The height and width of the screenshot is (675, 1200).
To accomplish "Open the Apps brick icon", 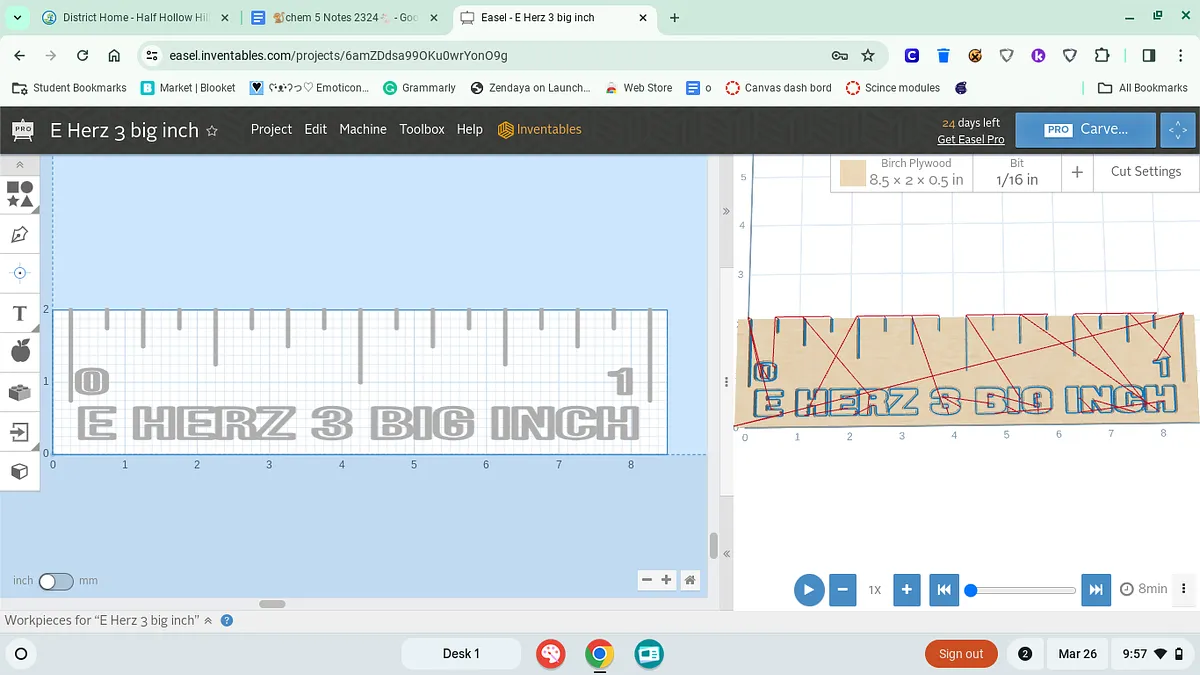I will (19, 392).
